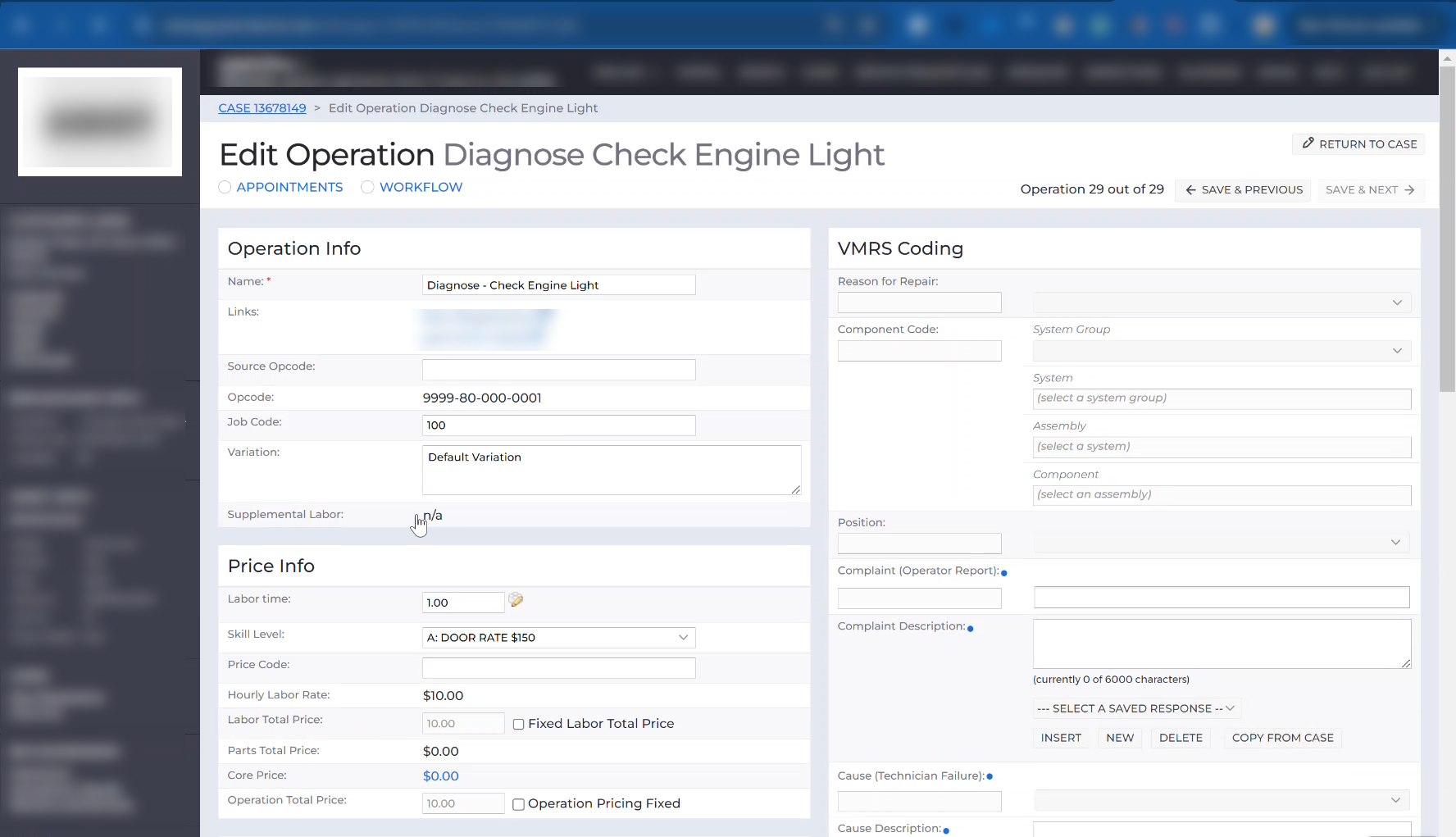This screenshot has width=1456, height=837.
Task: Click SAVE & PREVIOUS button
Action: (1243, 189)
